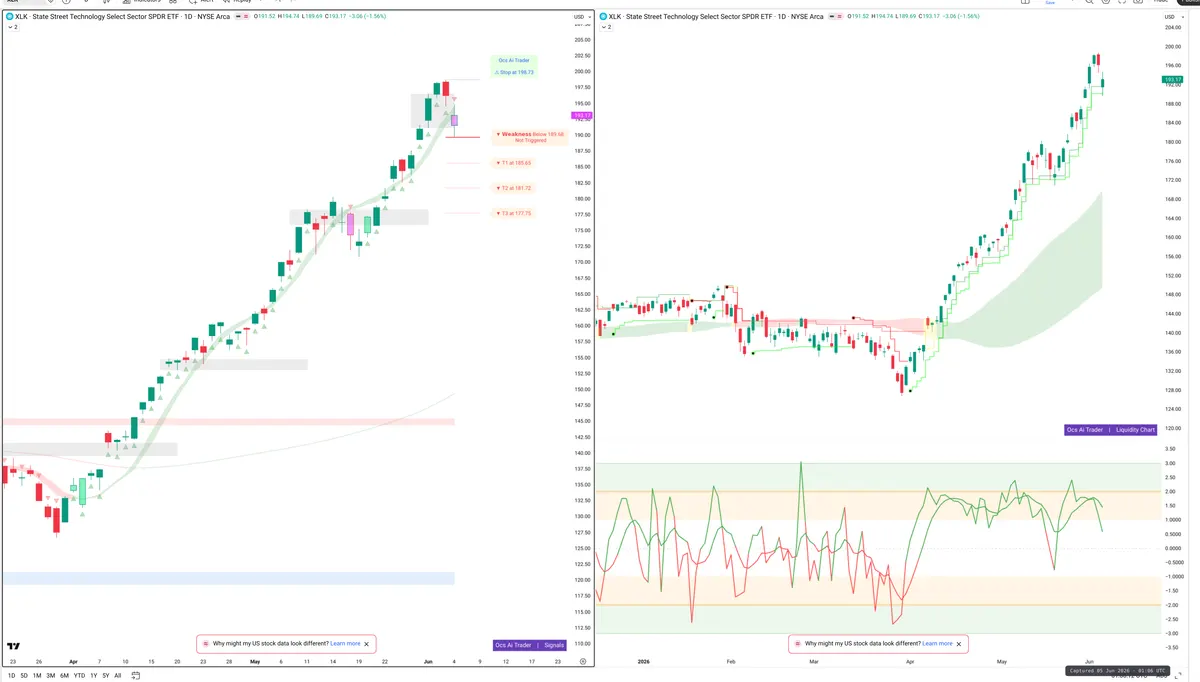Click the Ocs Ai Trader Signals badge
Image resolution: width=1200 pixels, height=682 pixels.
pos(530,645)
